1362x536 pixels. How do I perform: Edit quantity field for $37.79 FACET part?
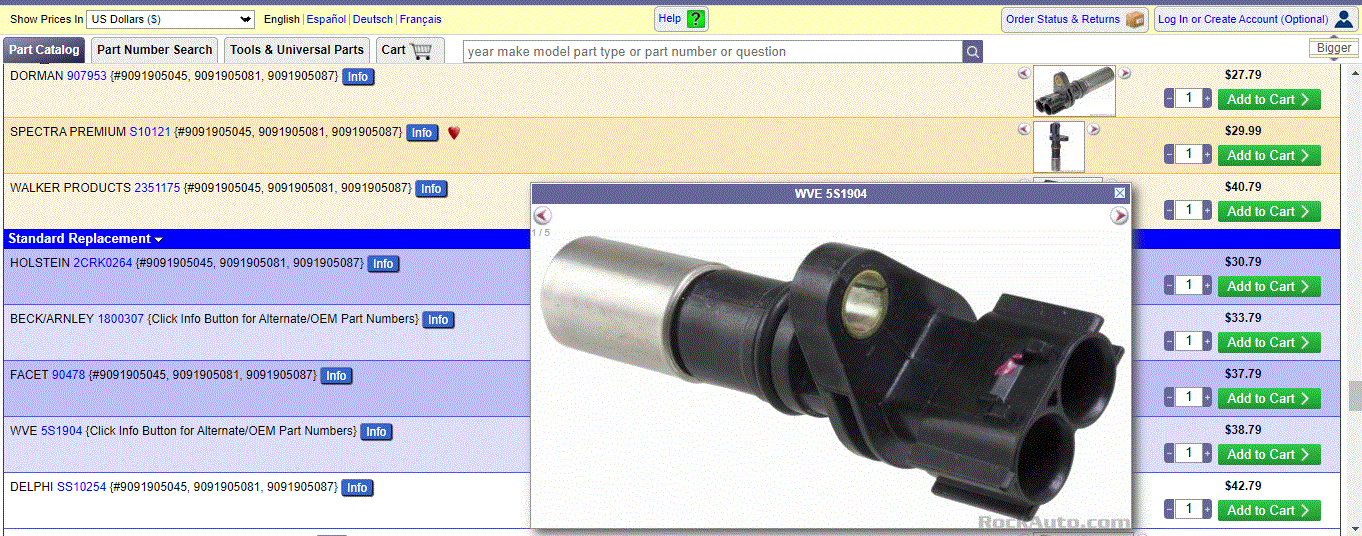[x=1188, y=397]
